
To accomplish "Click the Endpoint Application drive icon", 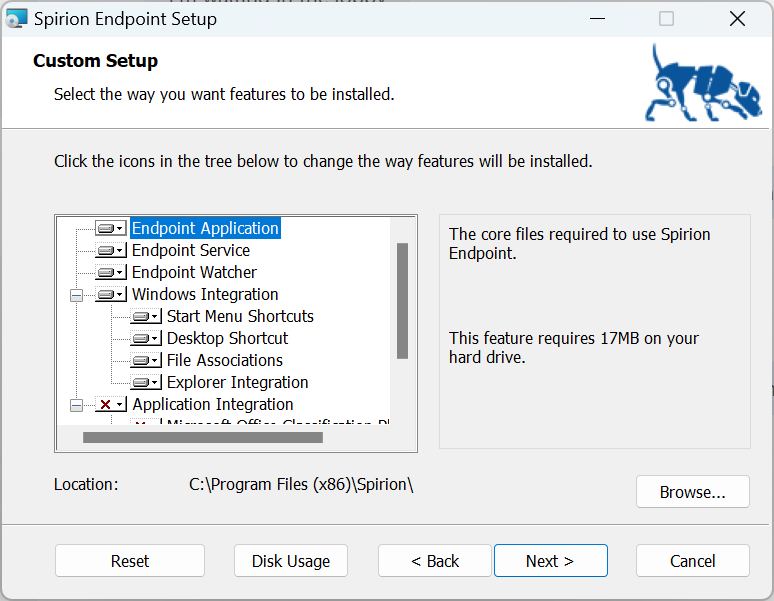I will pyautogui.click(x=110, y=228).
